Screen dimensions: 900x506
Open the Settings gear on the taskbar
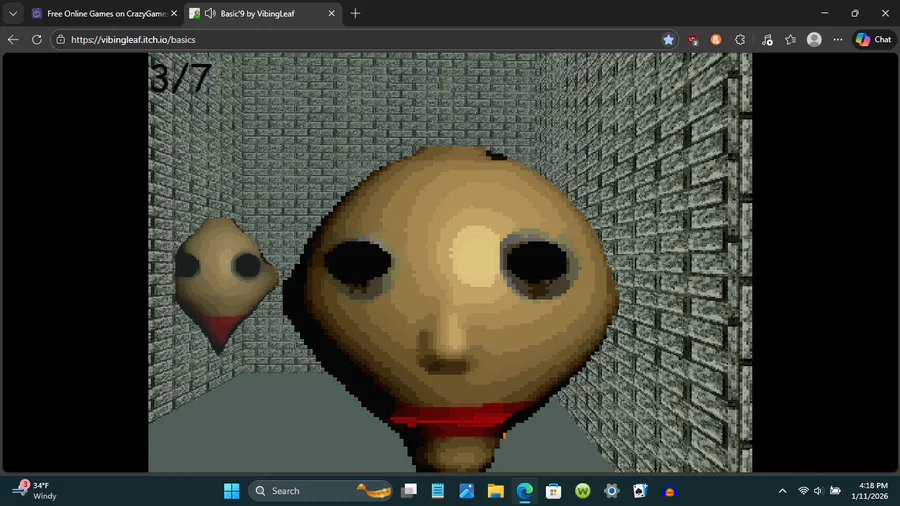pyautogui.click(x=611, y=491)
